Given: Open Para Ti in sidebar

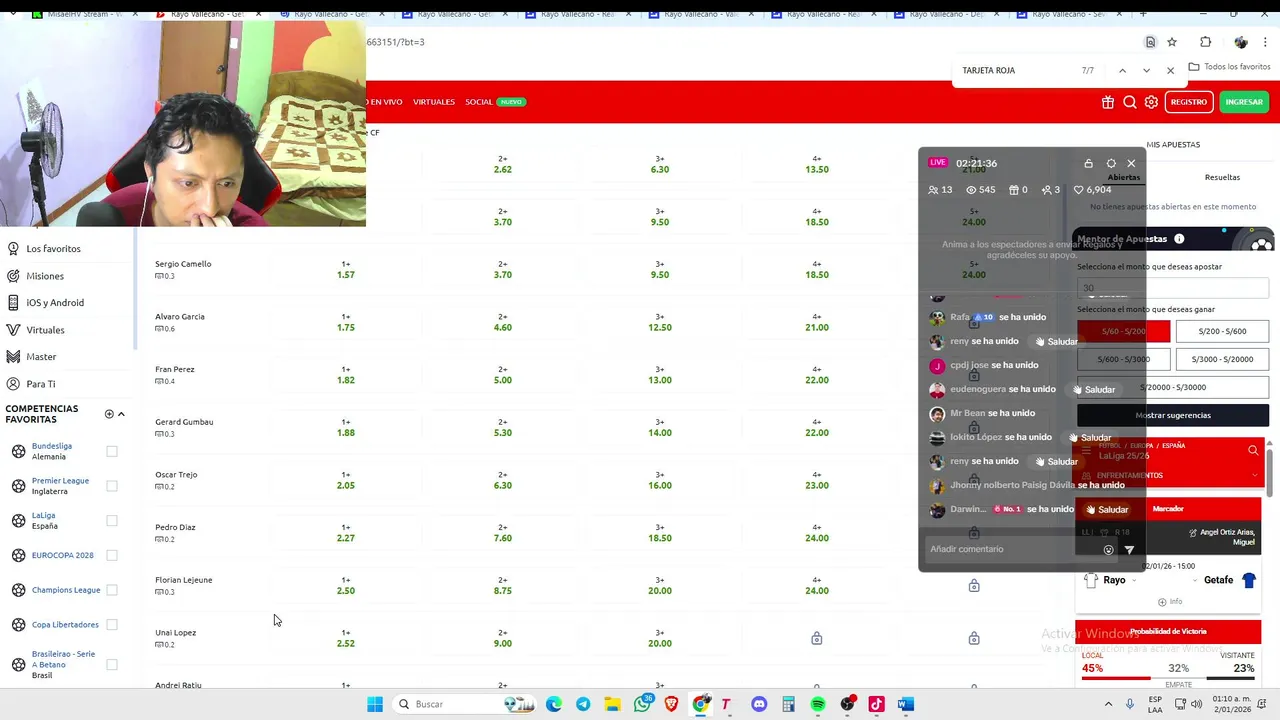Looking at the screenshot, I should click(x=41, y=384).
